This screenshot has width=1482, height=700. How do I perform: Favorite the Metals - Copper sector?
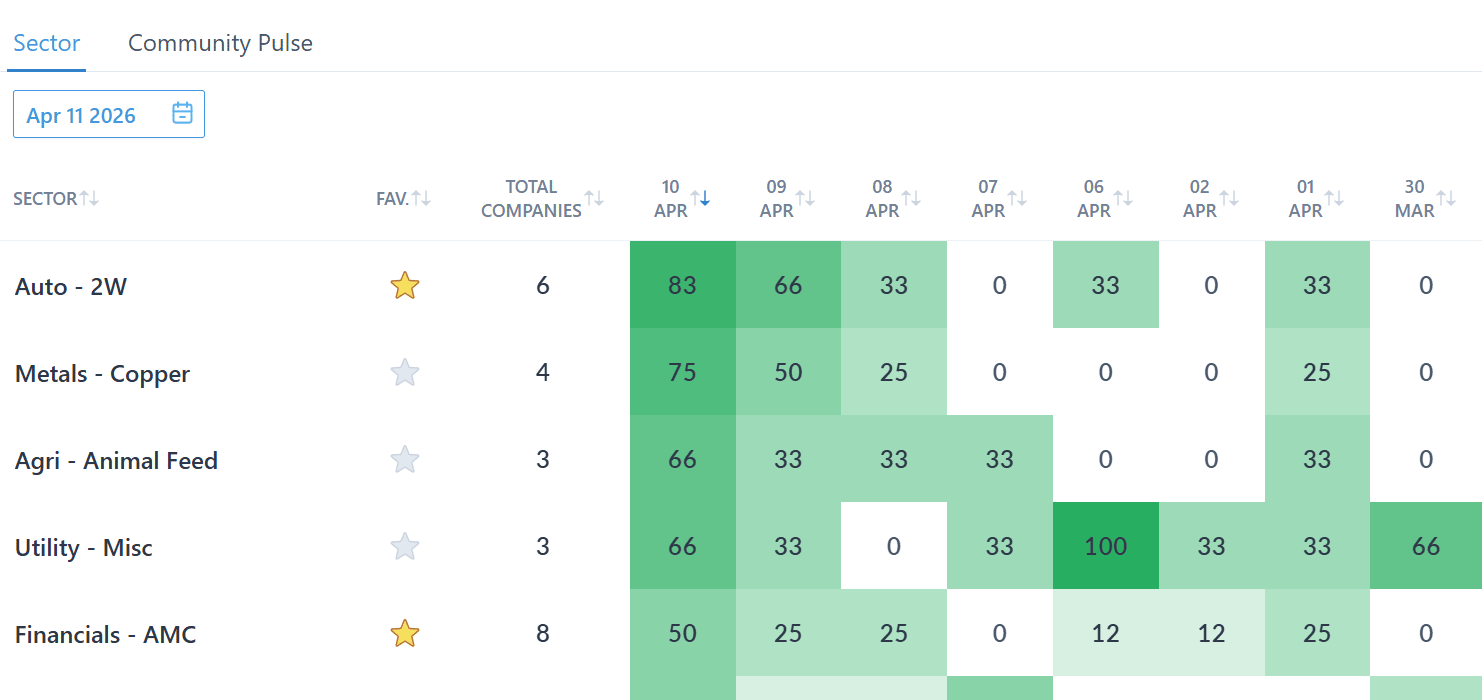tap(404, 373)
